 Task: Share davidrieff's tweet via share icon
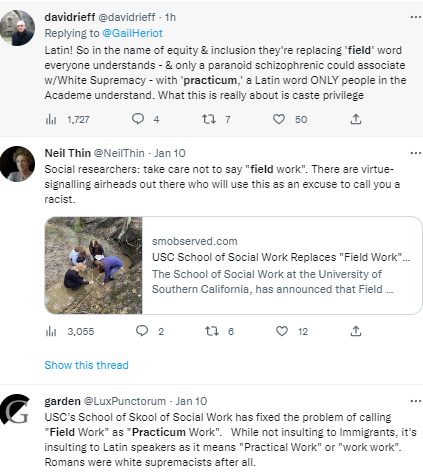click(x=356, y=119)
